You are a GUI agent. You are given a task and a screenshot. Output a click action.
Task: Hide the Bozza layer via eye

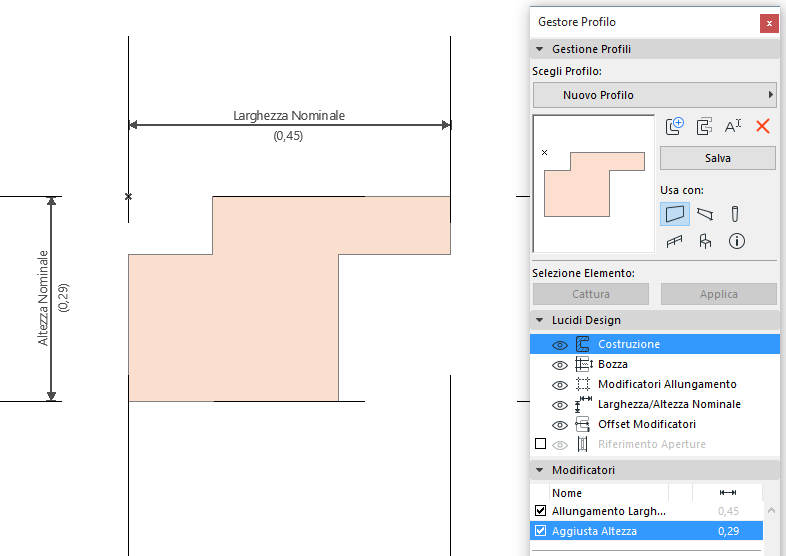pos(559,365)
